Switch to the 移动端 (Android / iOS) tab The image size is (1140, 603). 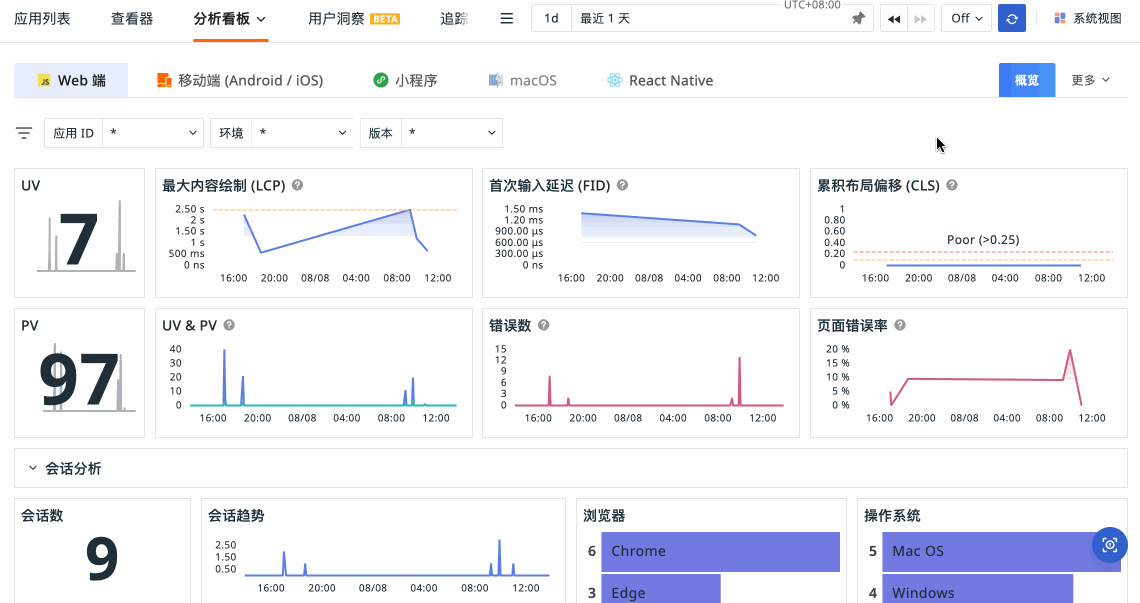[240, 80]
